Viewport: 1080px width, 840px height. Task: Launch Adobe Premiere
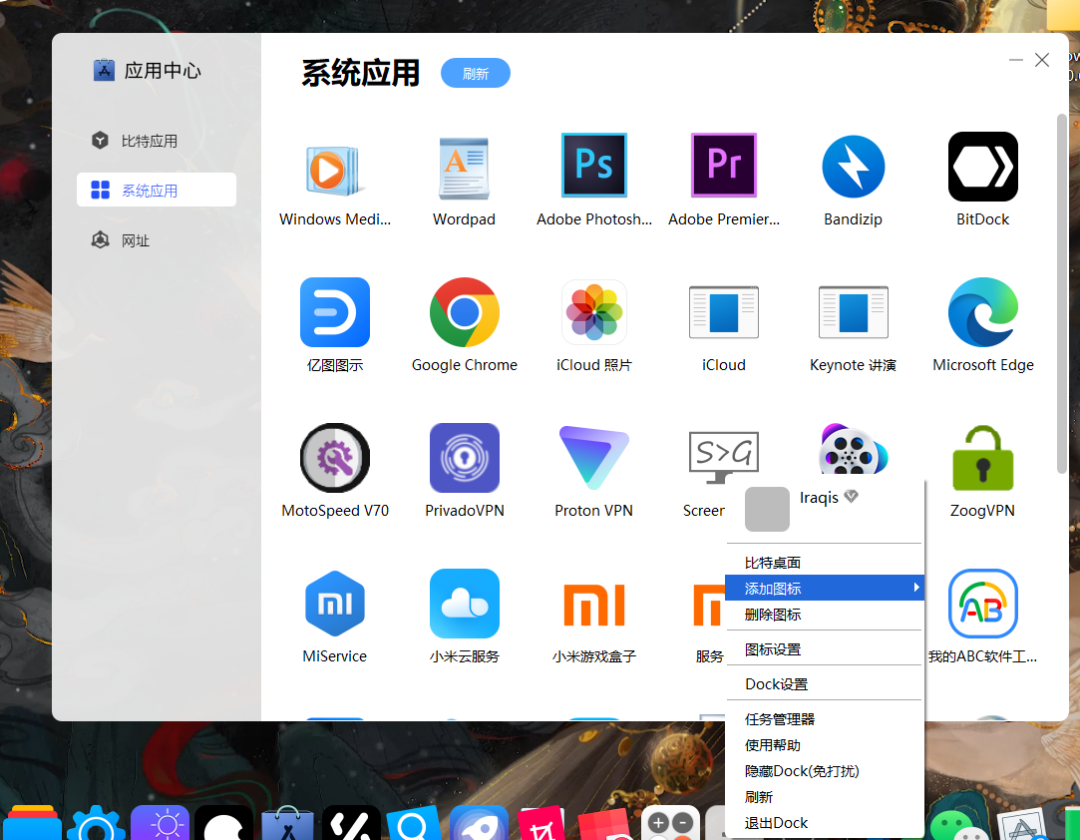(723, 165)
